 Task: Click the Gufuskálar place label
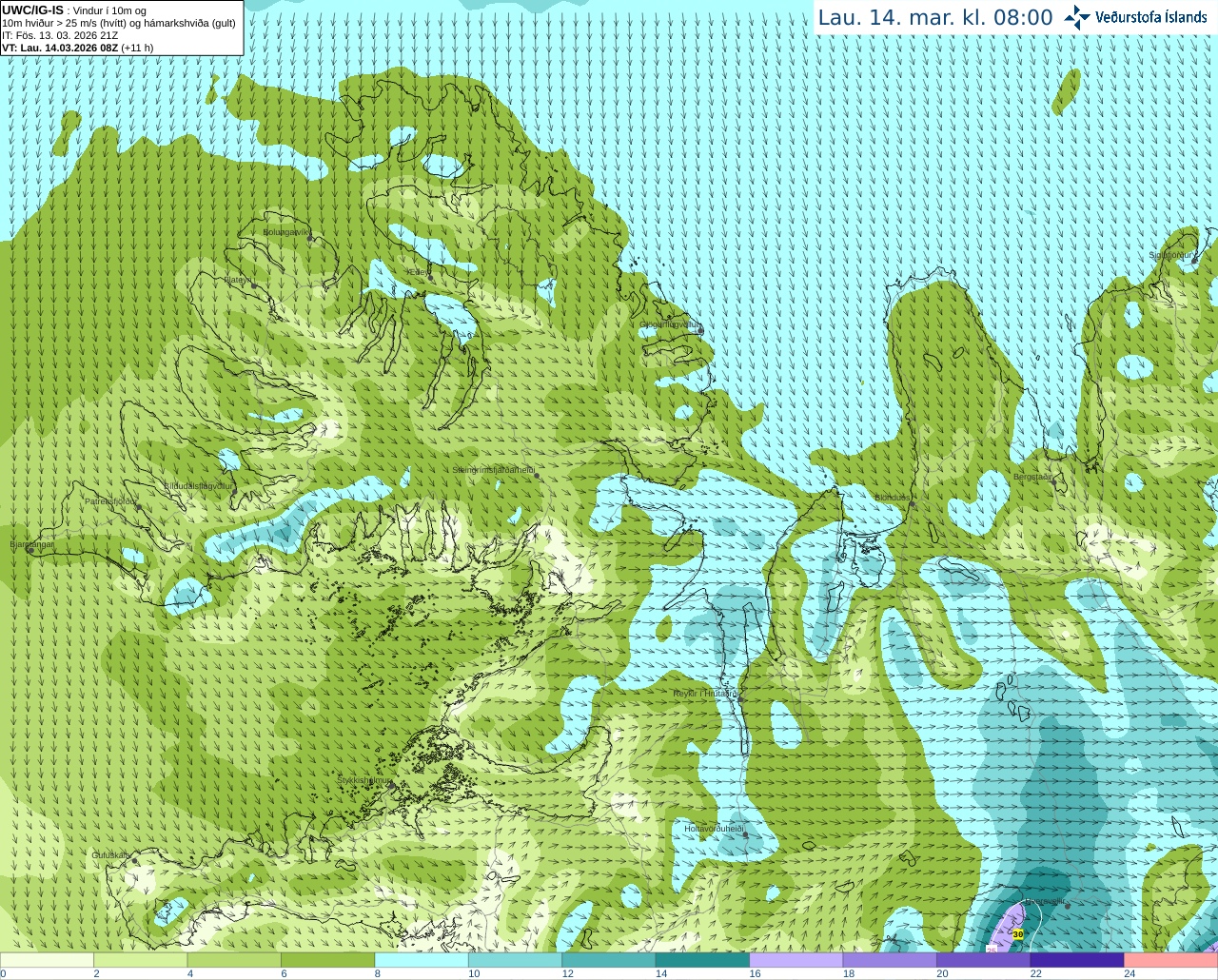click(110, 855)
